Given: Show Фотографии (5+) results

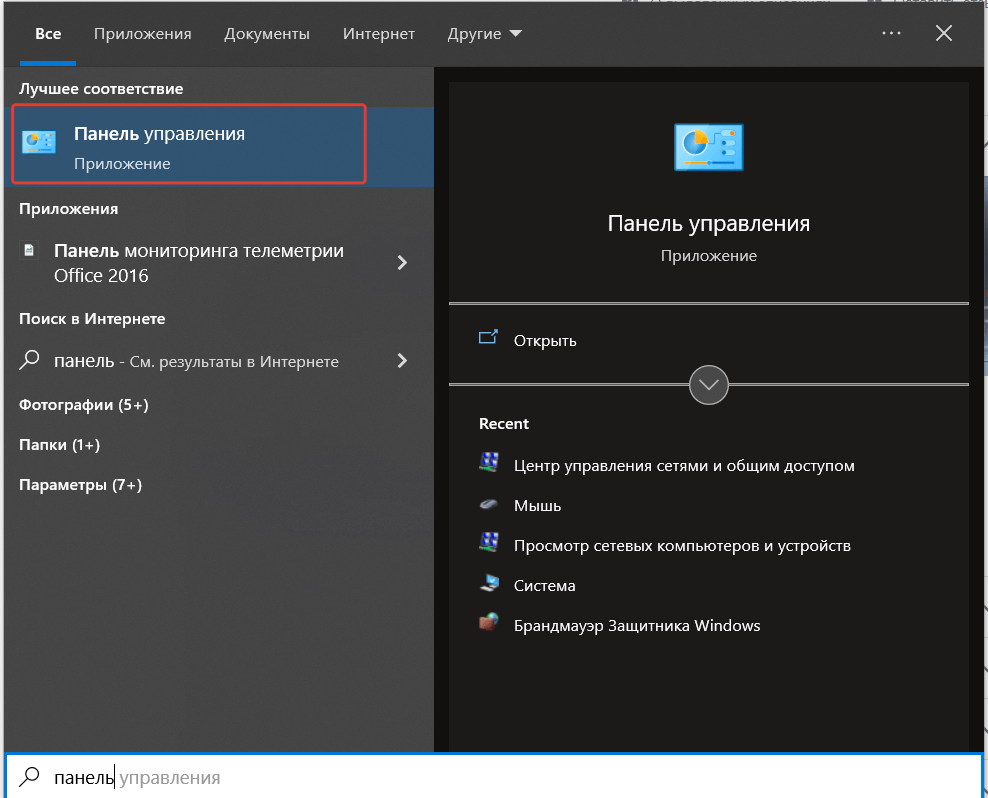Looking at the screenshot, I should click(x=83, y=405).
